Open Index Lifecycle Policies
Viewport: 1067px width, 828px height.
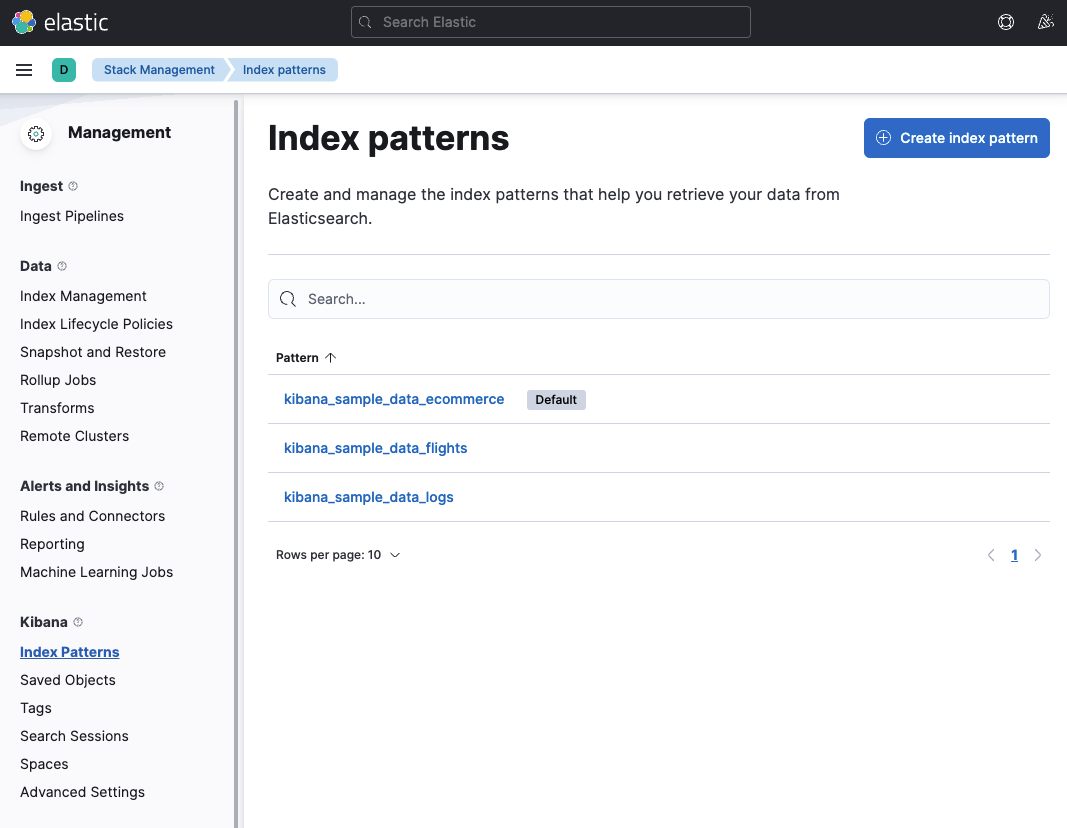pyautogui.click(x=97, y=324)
